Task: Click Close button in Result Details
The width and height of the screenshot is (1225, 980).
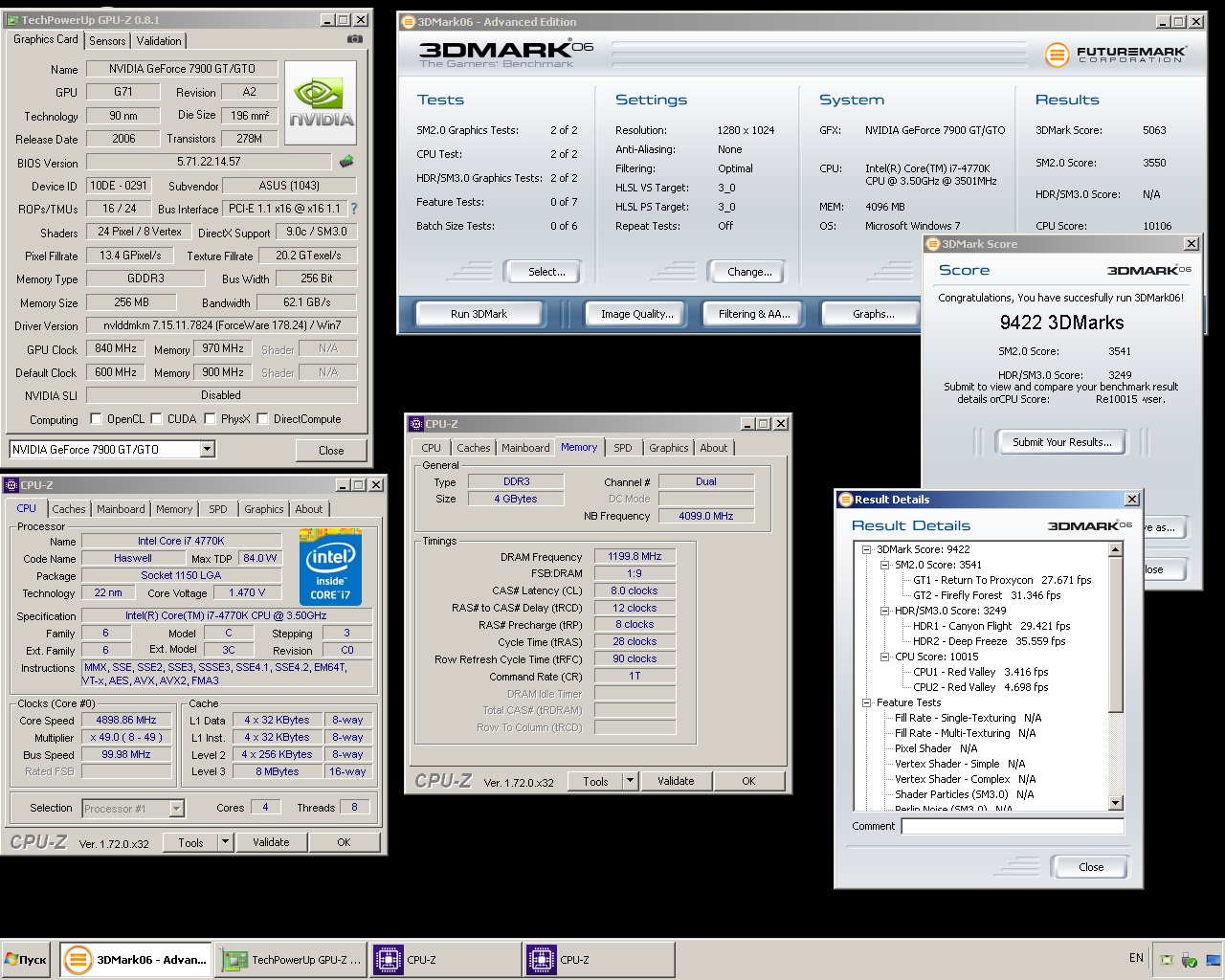Action: (x=1091, y=867)
